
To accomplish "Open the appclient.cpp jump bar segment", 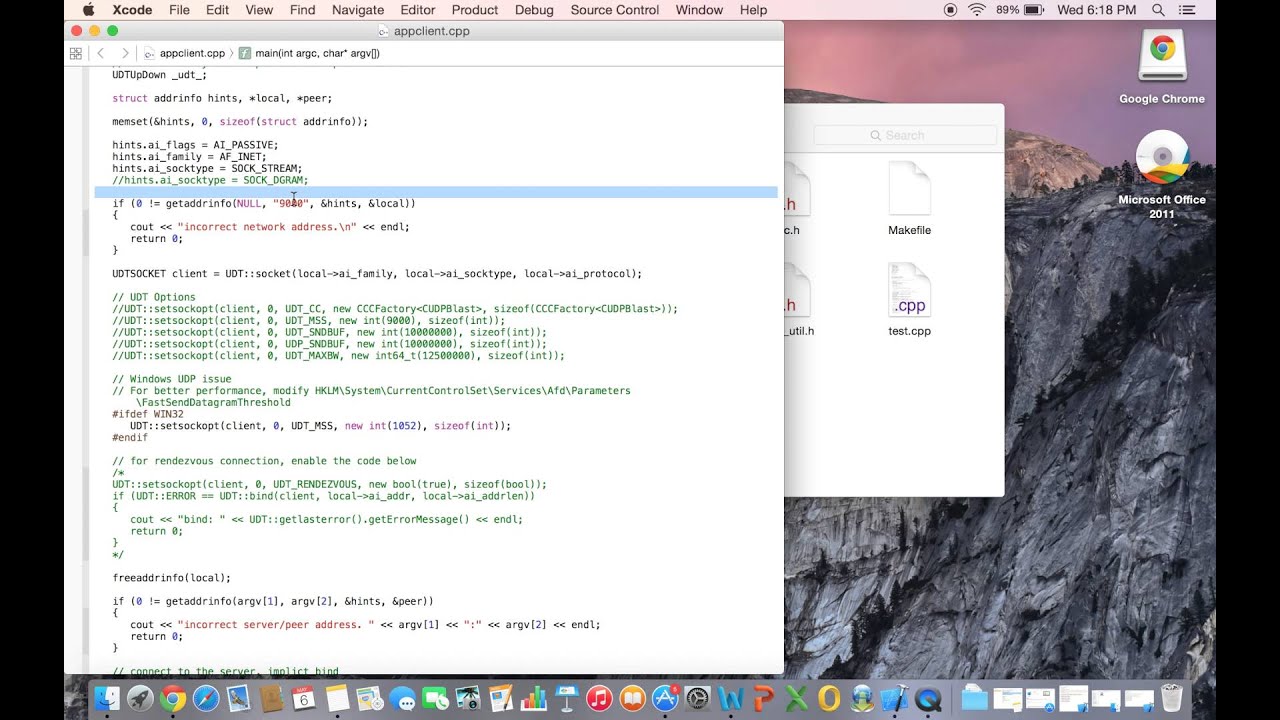I will coord(184,53).
